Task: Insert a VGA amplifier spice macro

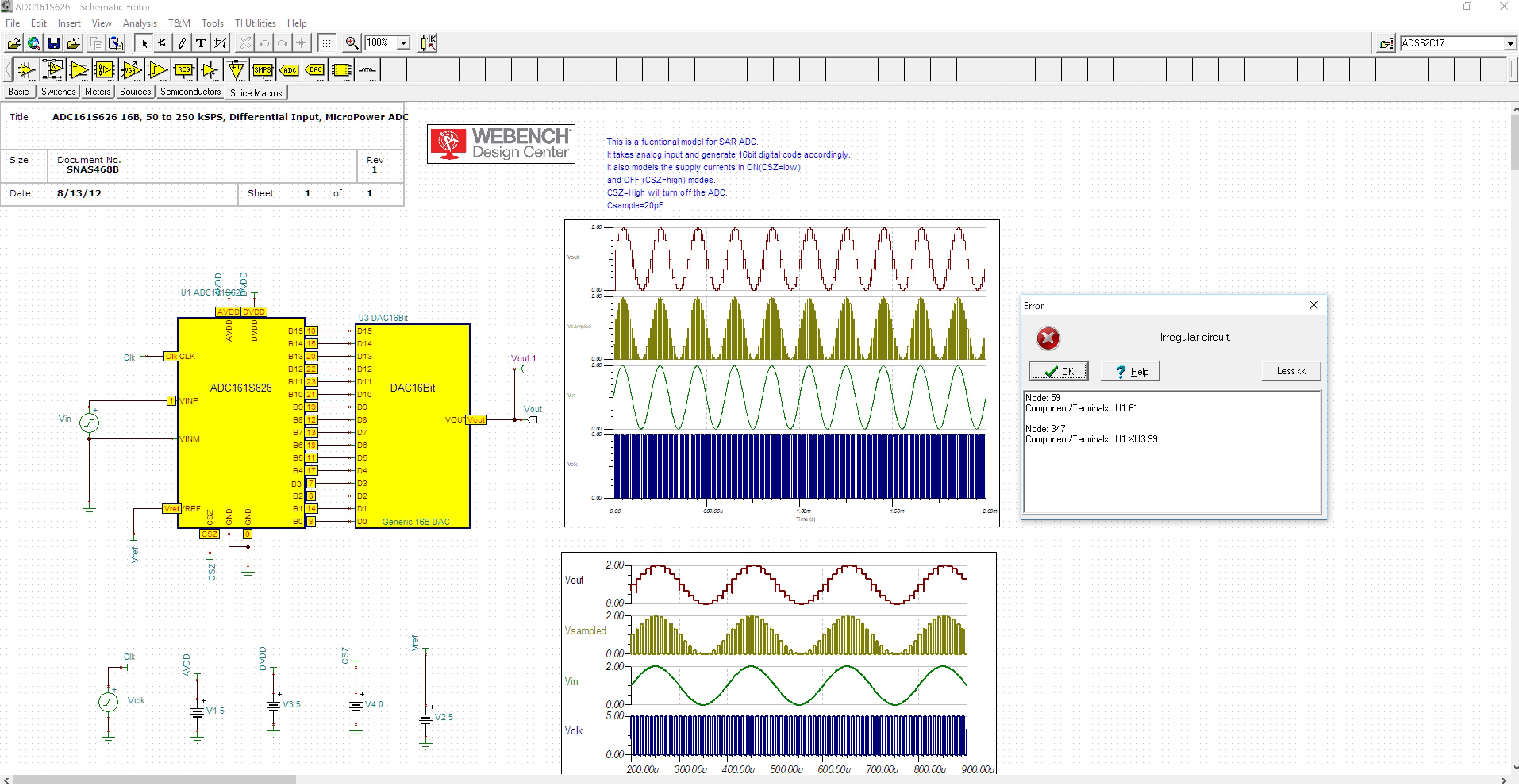Action: pos(131,70)
